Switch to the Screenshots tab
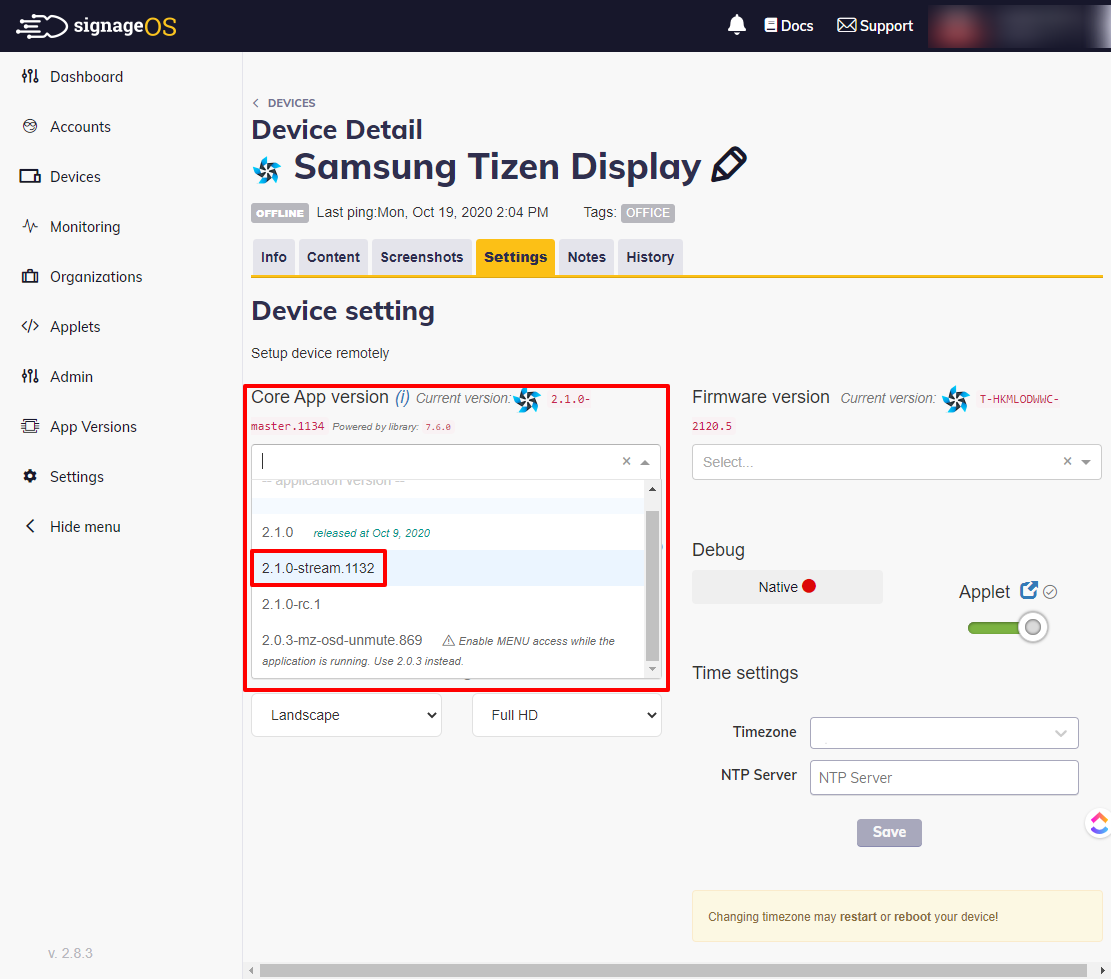Screen dimensions: 1111x979 (421, 257)
